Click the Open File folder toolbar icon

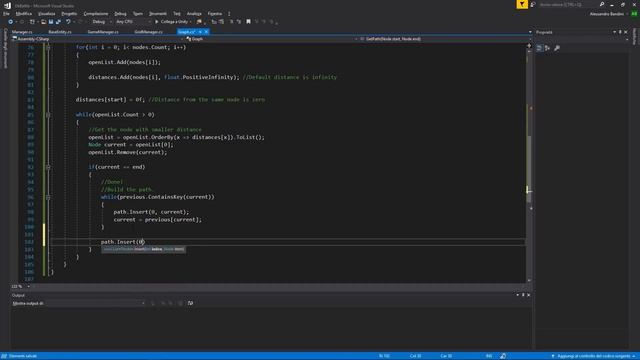coord(43,22)
